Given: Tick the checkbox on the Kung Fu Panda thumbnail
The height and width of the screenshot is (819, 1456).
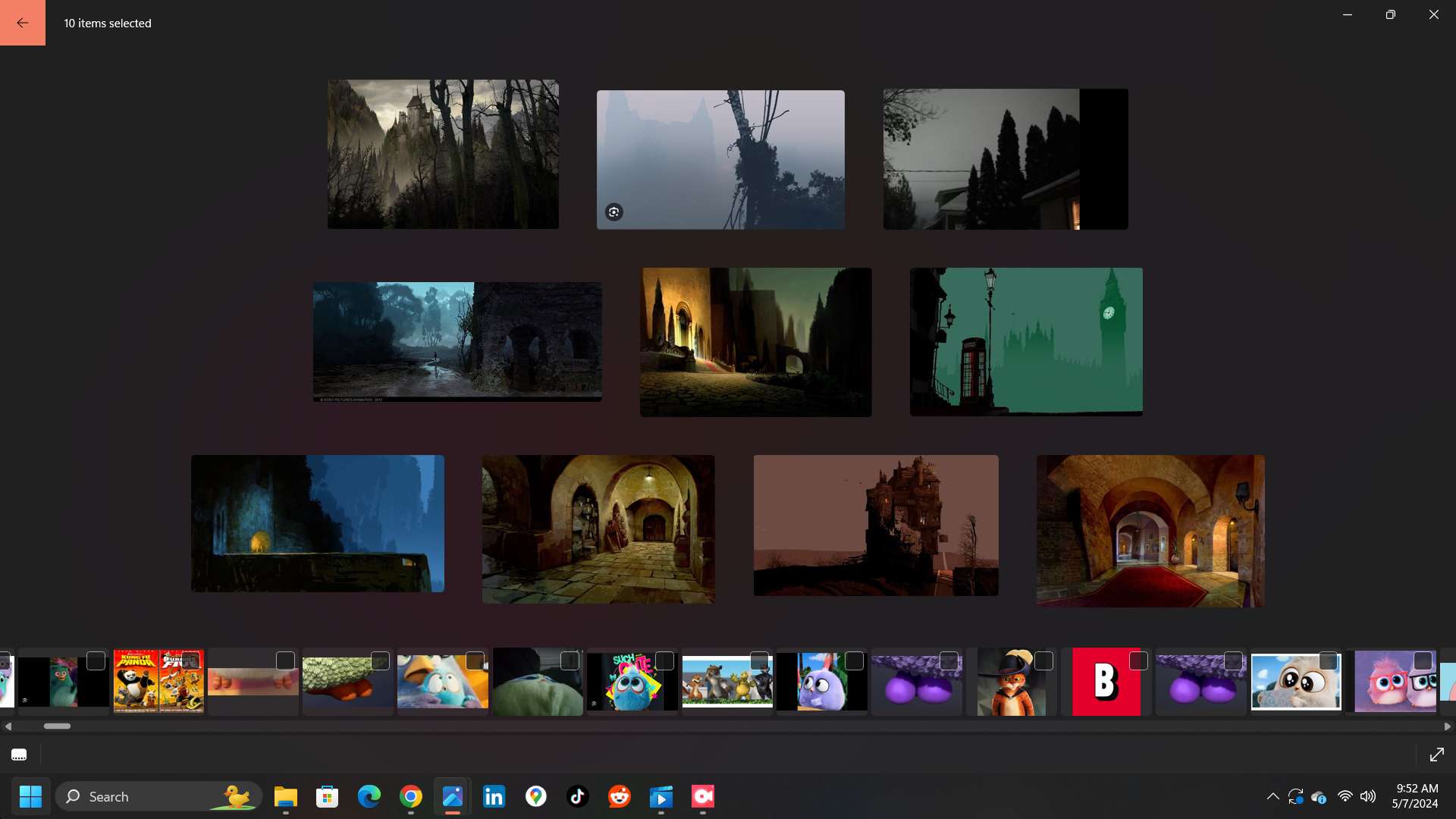Looking at the screenshot, I should (190, 661).
